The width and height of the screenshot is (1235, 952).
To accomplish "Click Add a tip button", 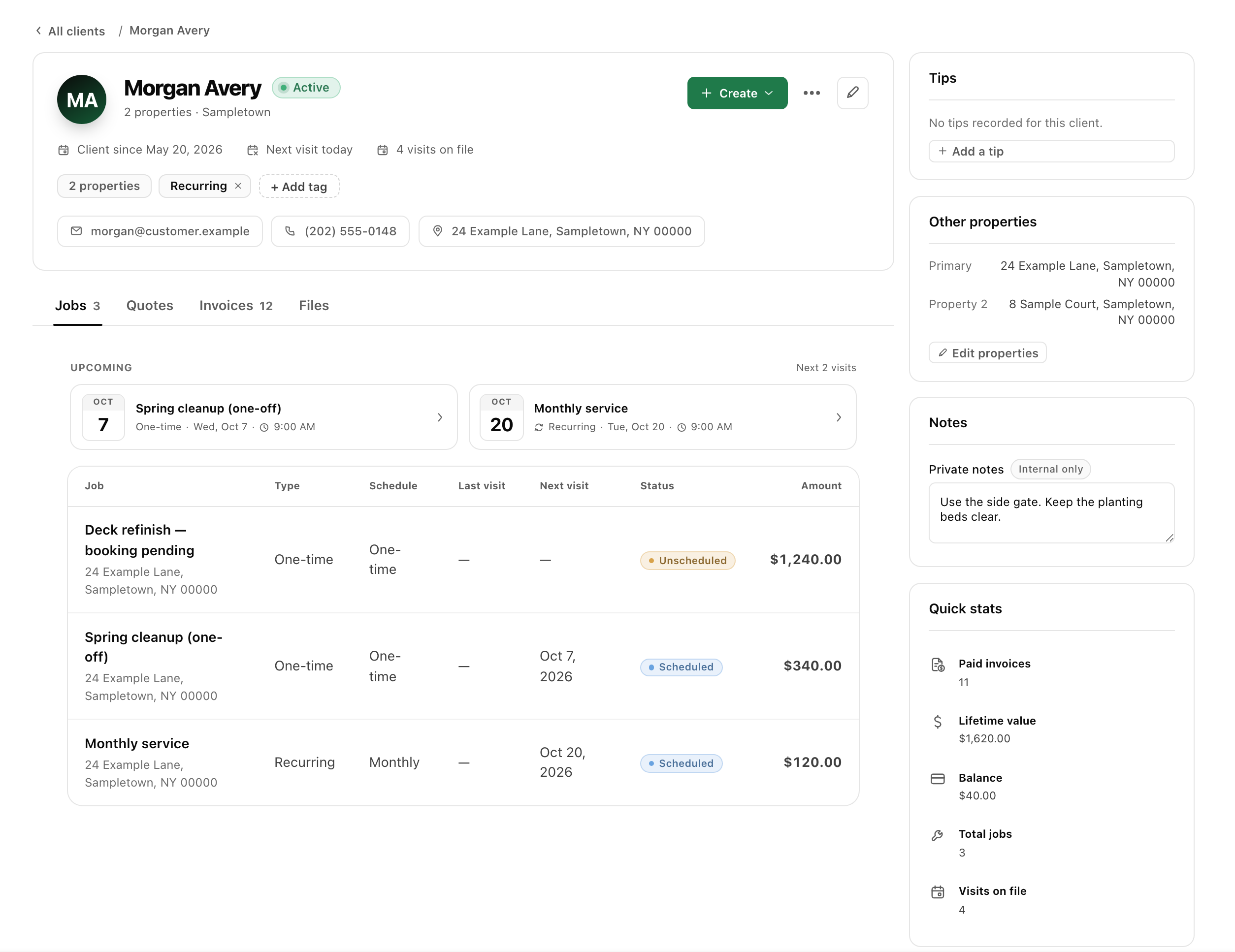I will (x=1051, y=152).
